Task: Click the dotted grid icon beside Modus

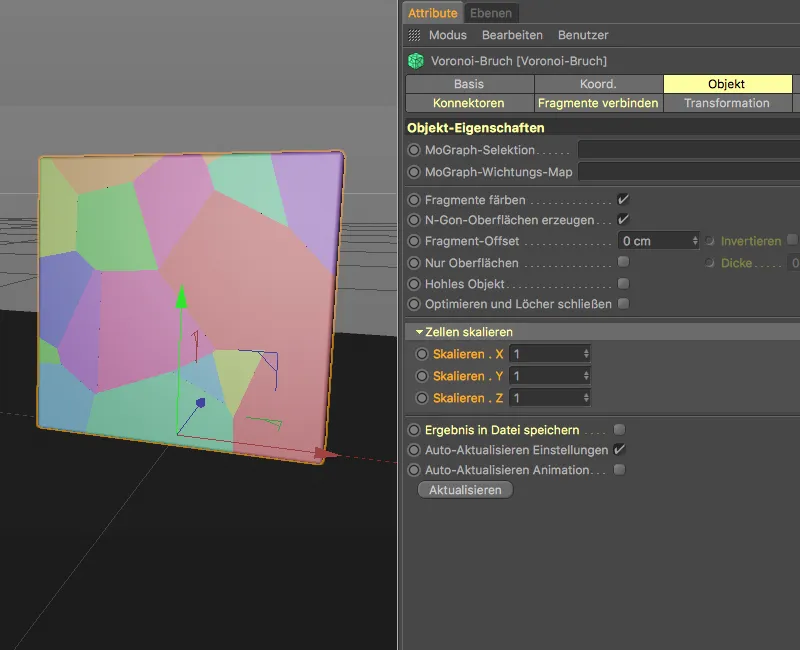Action: pyautogui.click(x=414, y=35)
